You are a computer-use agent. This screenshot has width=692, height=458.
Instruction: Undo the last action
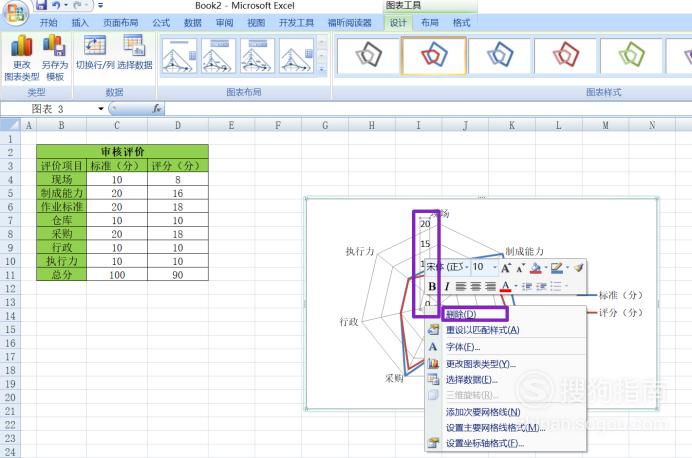click(56, 5)
